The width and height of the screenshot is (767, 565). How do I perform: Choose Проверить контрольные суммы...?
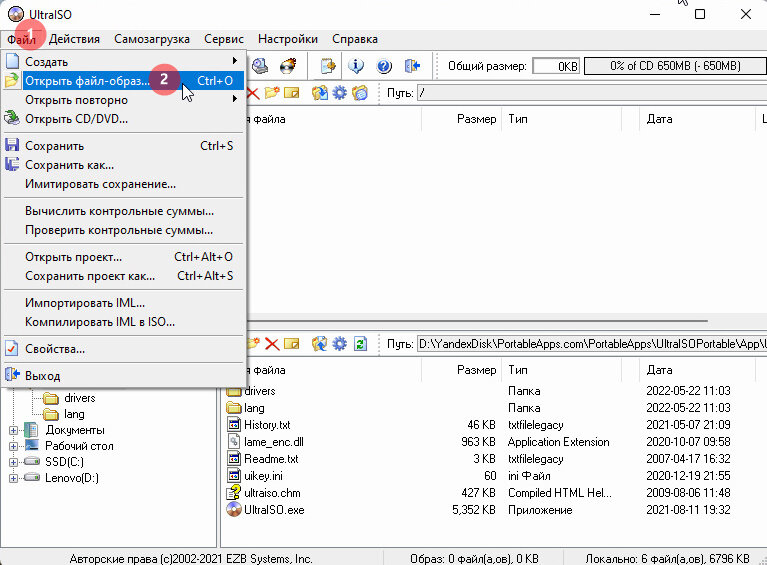coord(123,230)
